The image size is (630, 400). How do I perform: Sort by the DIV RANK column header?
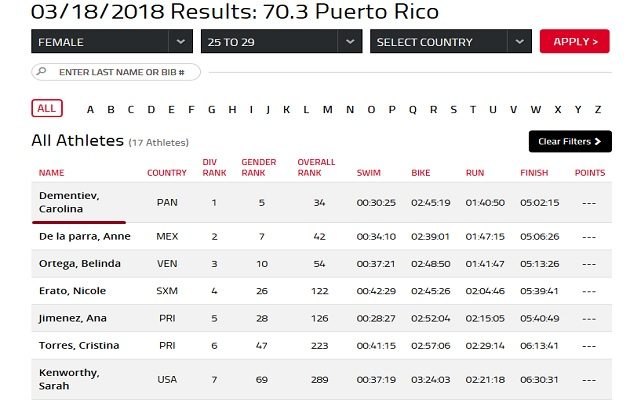point(210,167)
